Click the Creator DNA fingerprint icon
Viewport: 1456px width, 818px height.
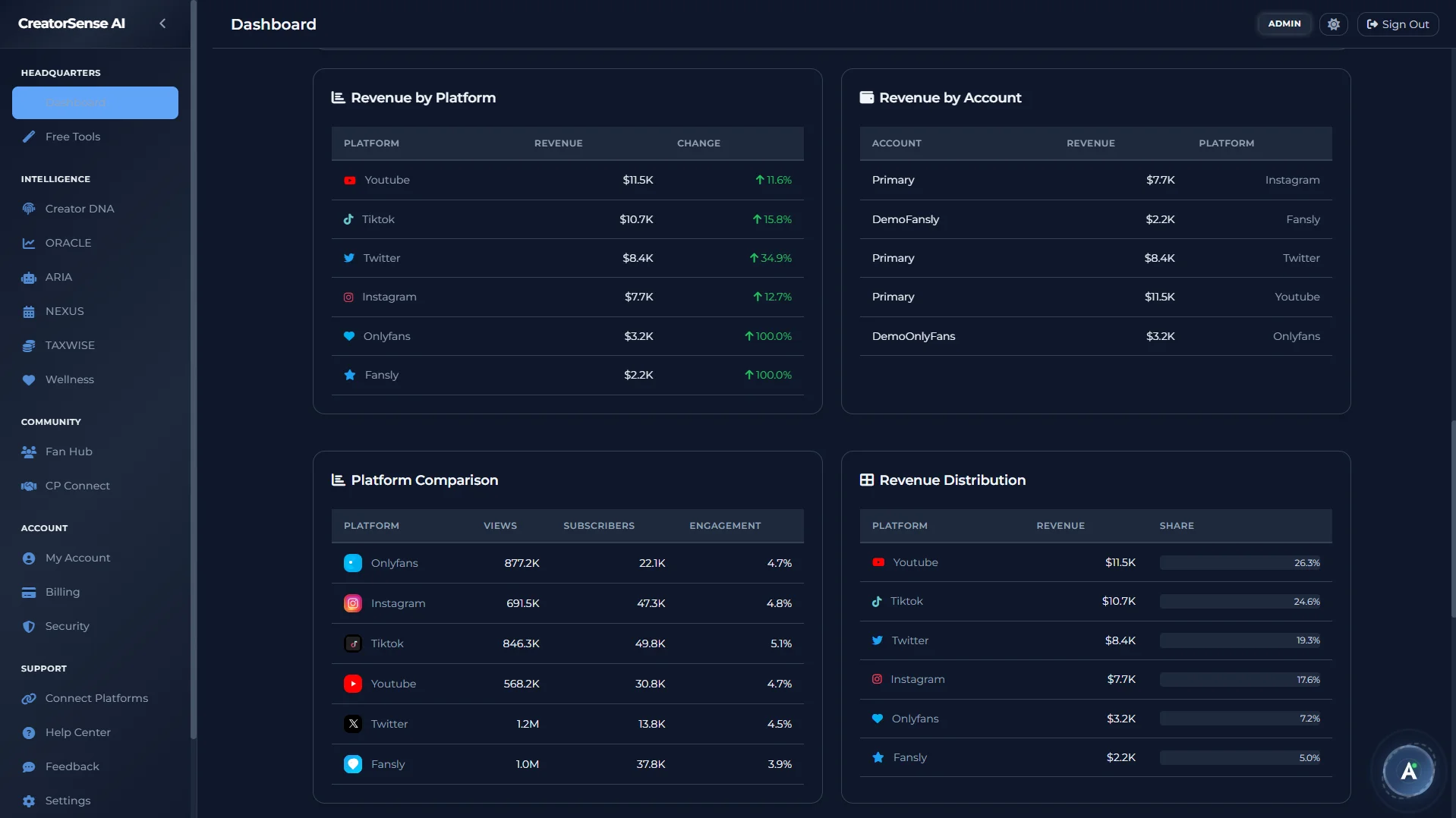29,209
